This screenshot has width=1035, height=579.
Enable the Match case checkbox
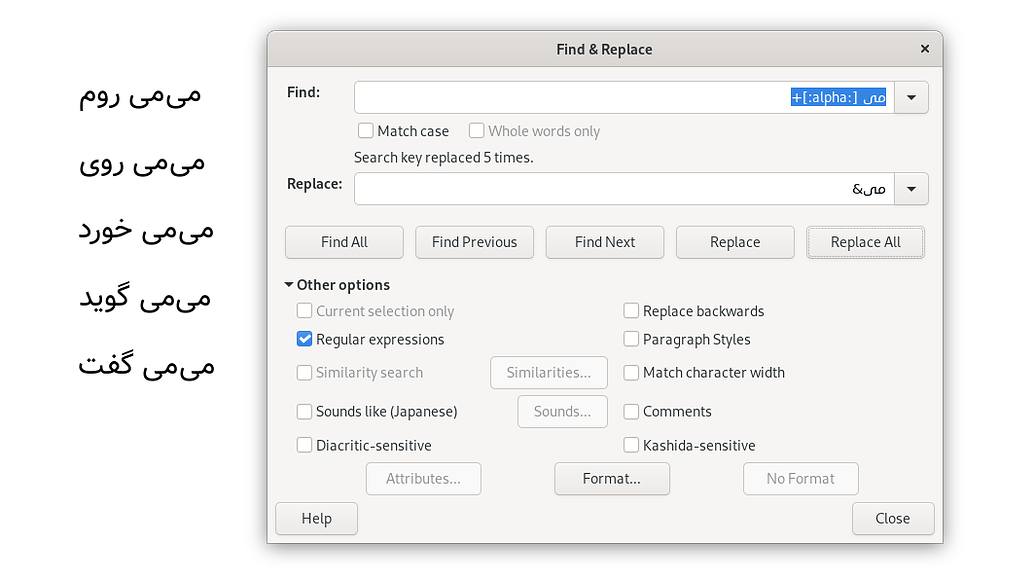click(x=366, y=130)
